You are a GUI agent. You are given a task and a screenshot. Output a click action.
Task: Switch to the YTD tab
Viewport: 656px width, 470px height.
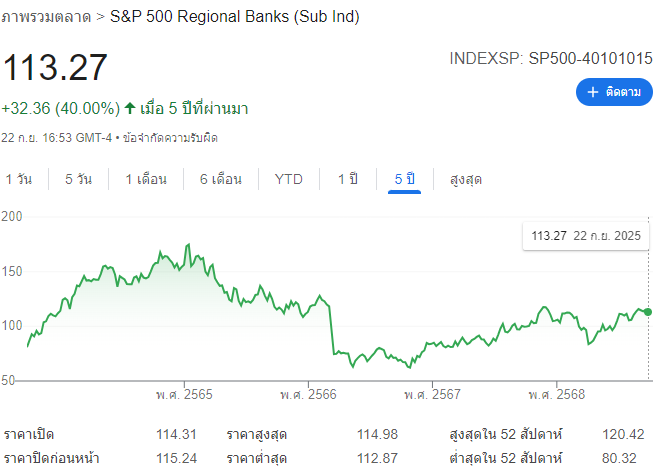point(289,179)
